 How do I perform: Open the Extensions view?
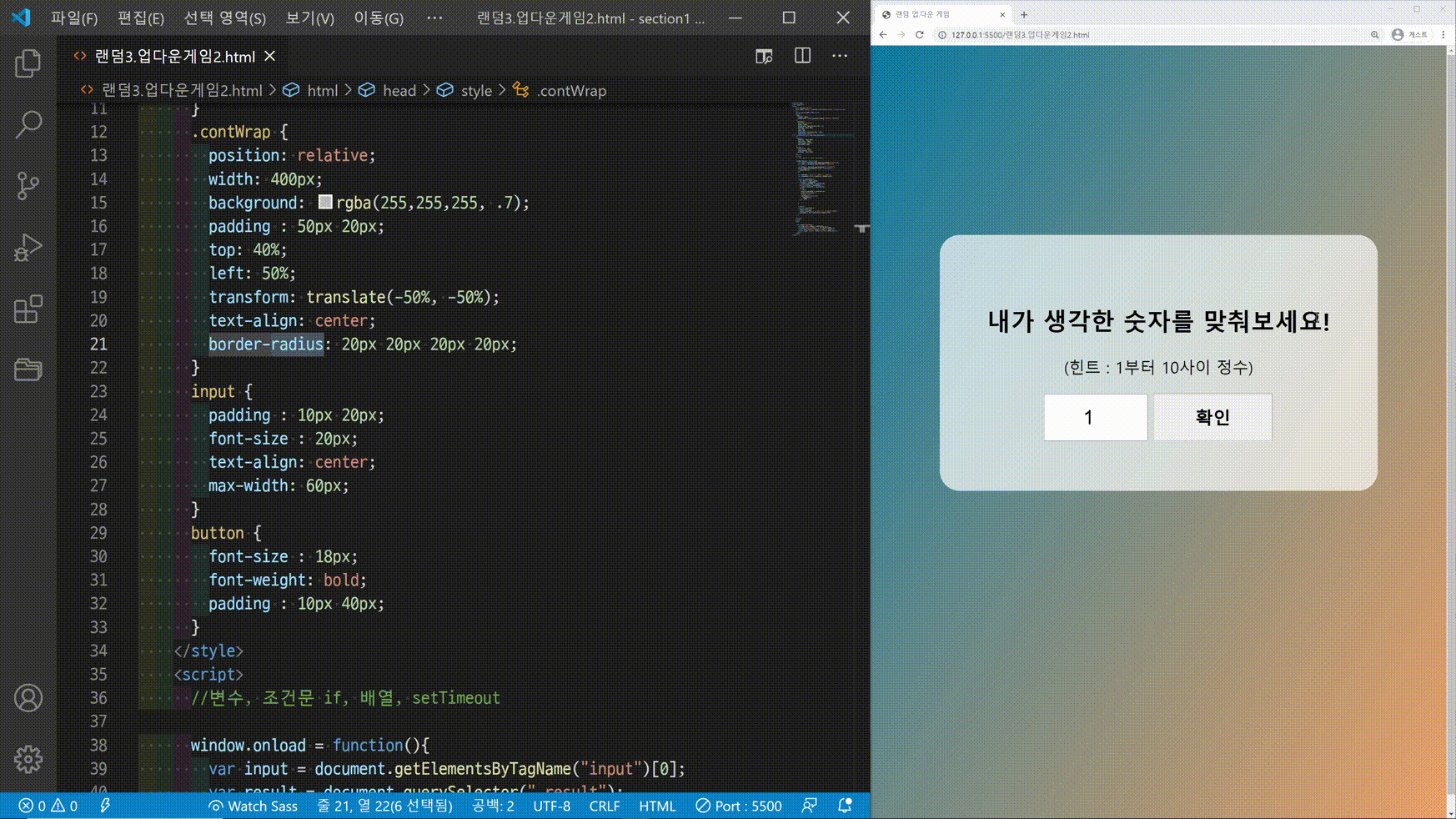click(28, 309)
